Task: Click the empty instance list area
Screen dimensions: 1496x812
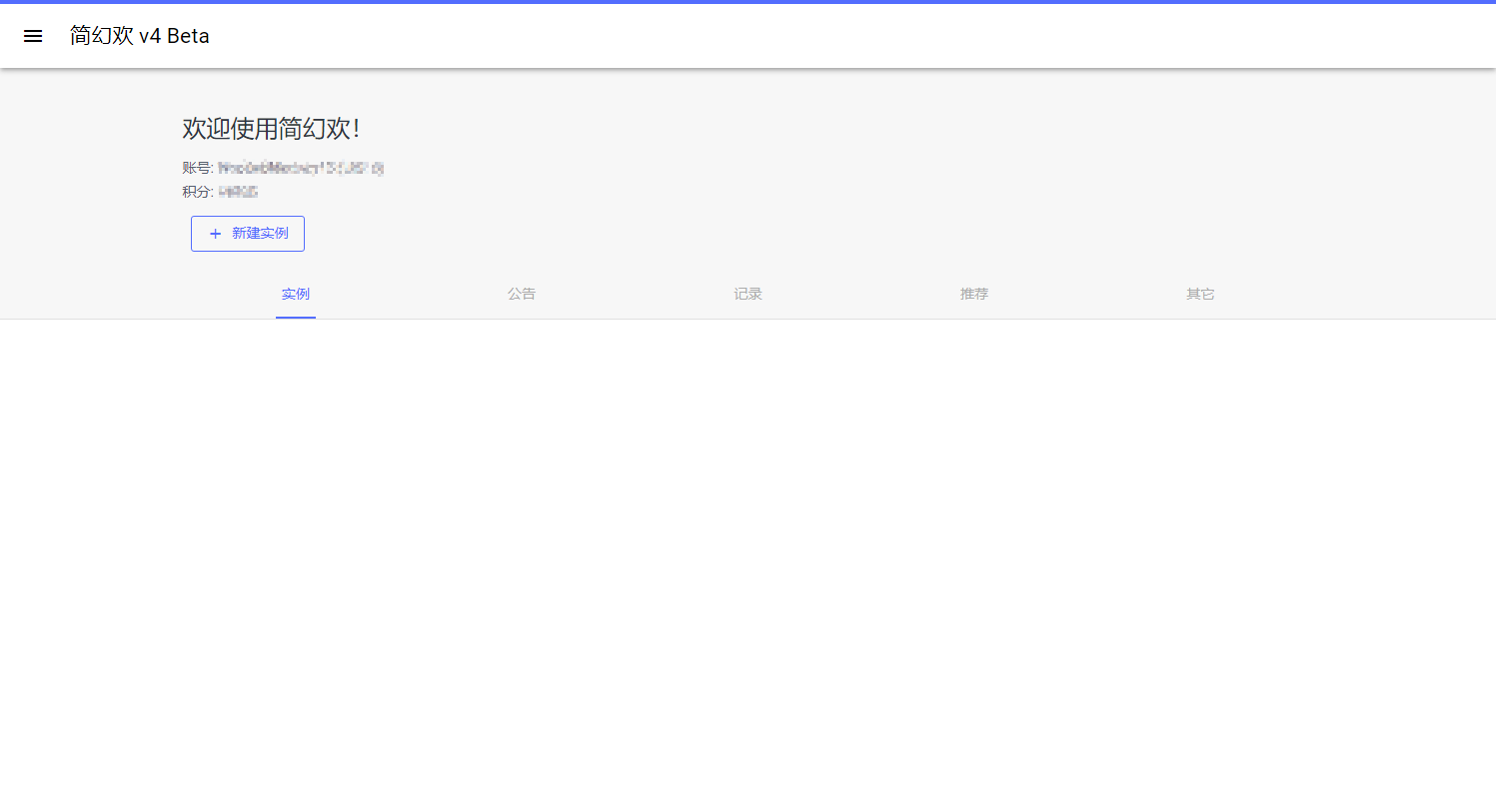Action: pos(748,559)
